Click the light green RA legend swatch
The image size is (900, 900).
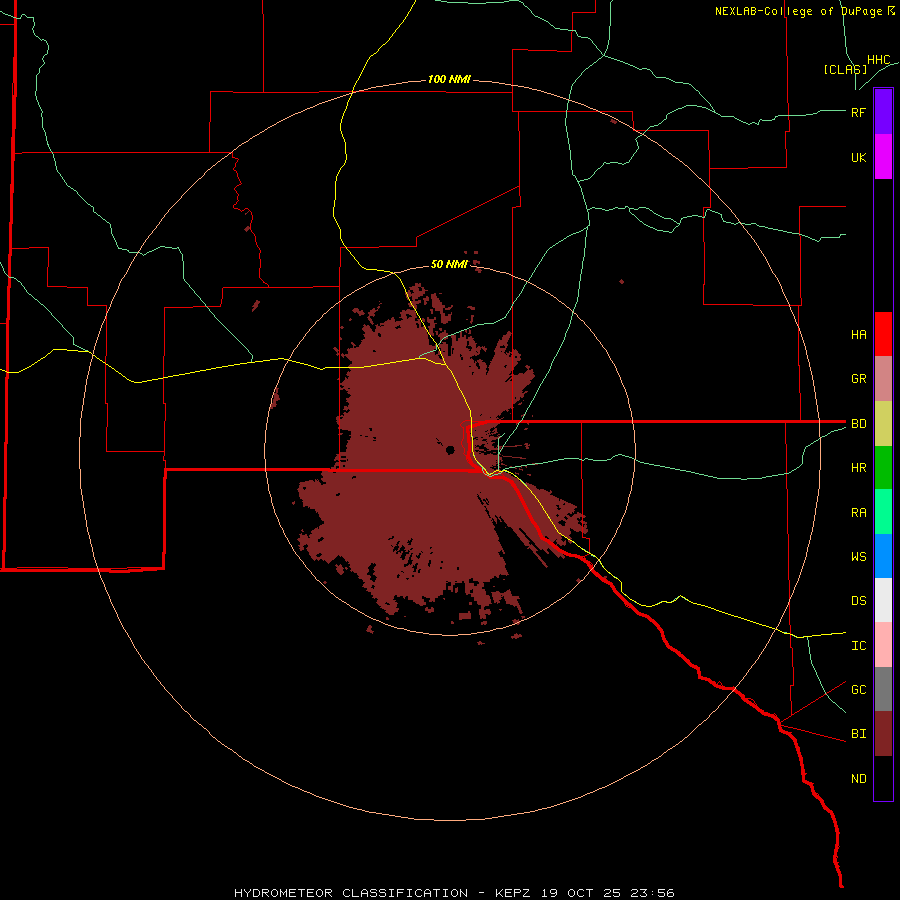(883, 512)
